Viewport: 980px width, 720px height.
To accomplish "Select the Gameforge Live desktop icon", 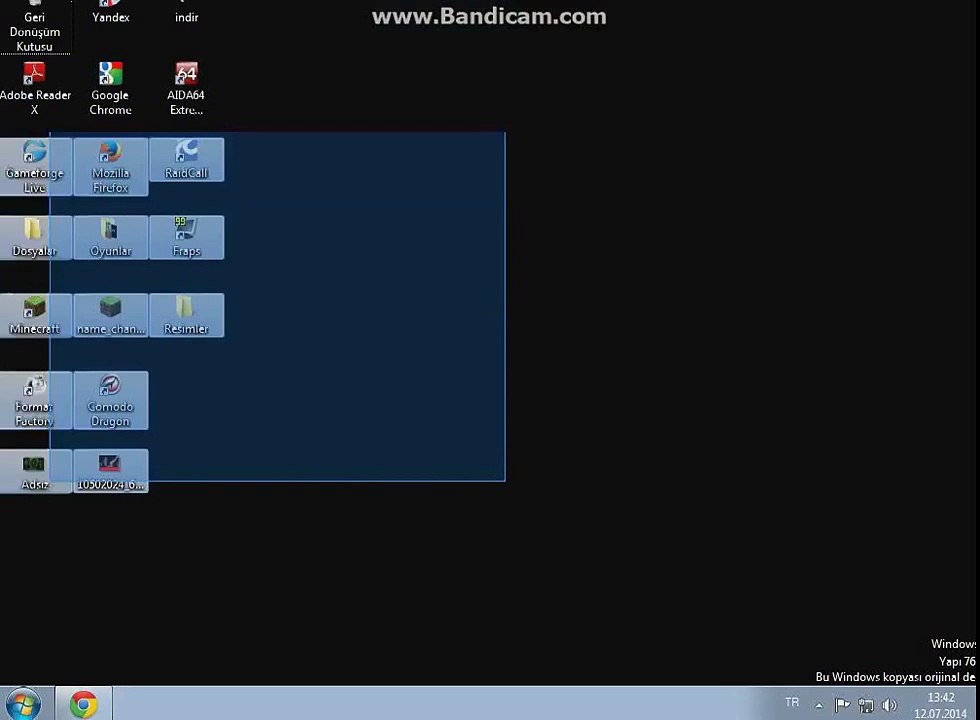I will (34, 166).
